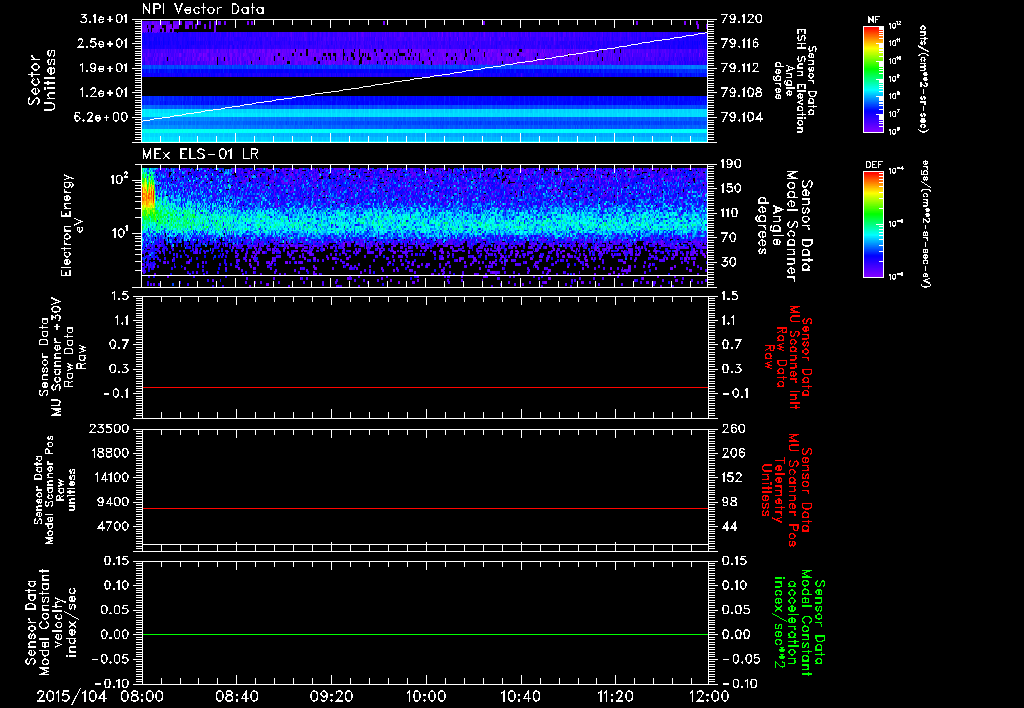Select the "ergs/(cm**2-sr-sec-eV)" units label

click(x=925, y=224)
